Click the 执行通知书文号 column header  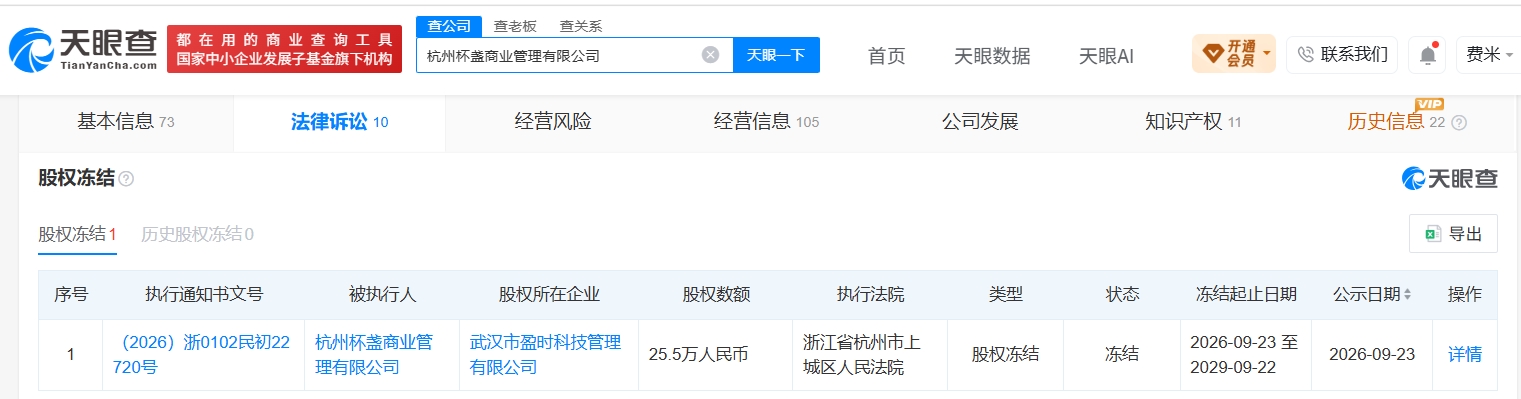[204, 295]
